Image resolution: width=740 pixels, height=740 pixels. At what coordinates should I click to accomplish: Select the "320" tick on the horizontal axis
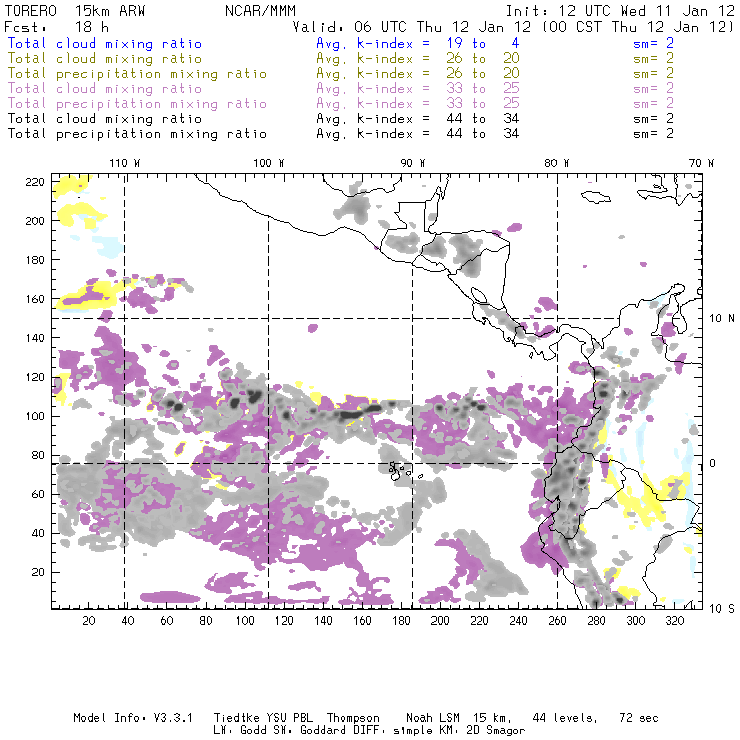click(x=674, y=620)
